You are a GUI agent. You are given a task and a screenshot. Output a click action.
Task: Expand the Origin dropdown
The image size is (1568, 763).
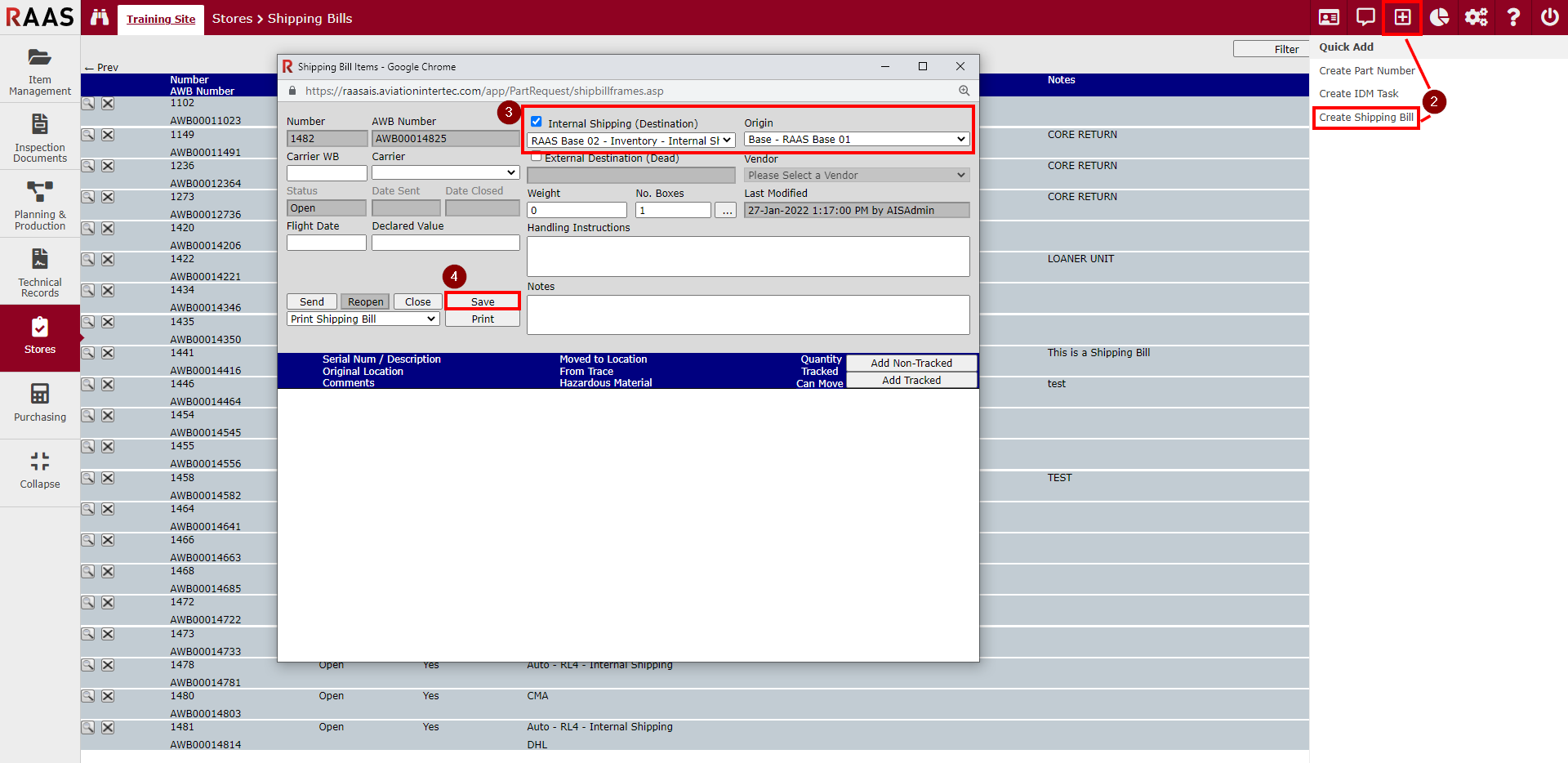click(857, 140)
